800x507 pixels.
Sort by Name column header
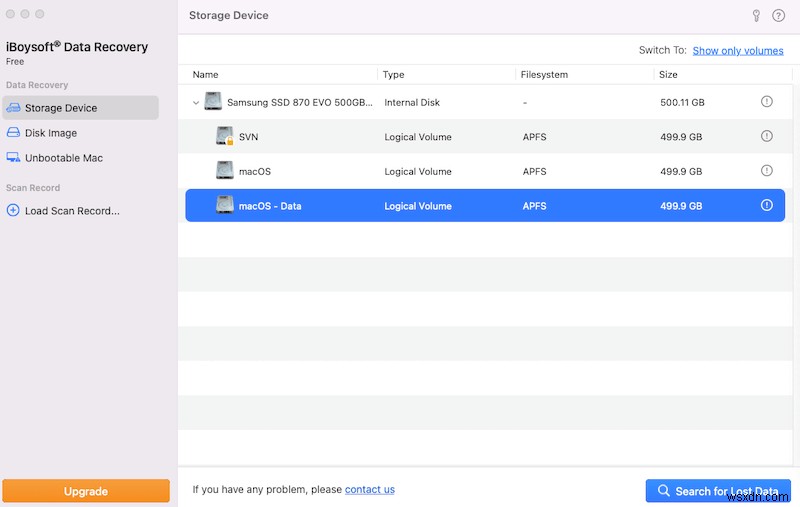click(x=206, y=75)
